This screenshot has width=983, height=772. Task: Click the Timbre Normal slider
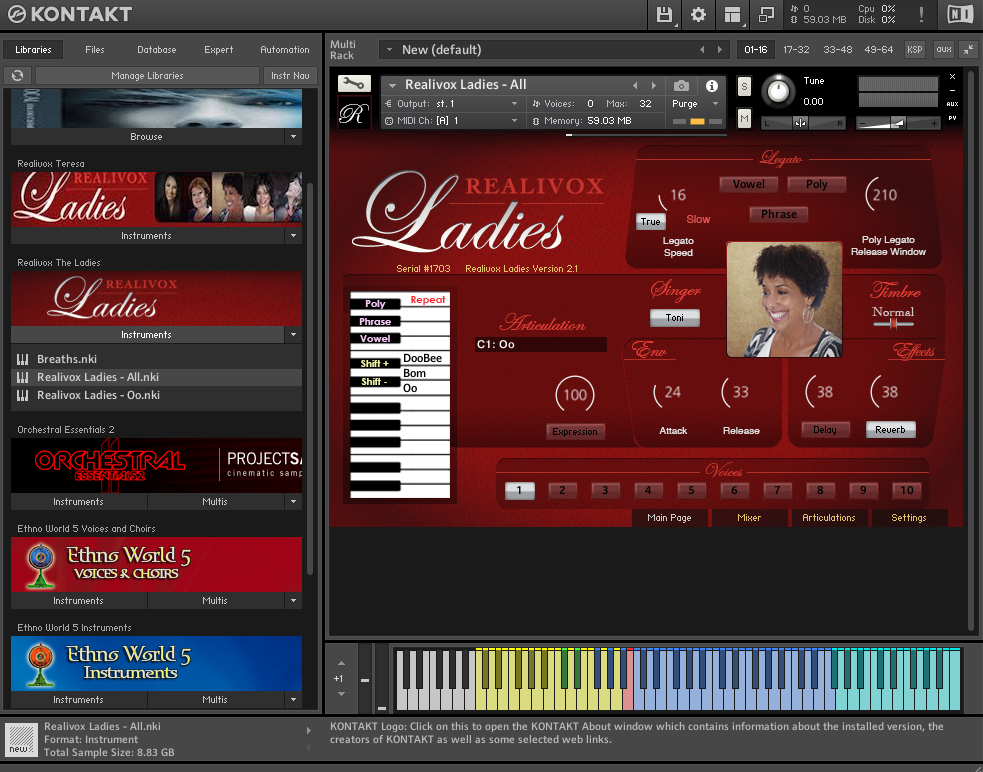(x=893, y=324)
